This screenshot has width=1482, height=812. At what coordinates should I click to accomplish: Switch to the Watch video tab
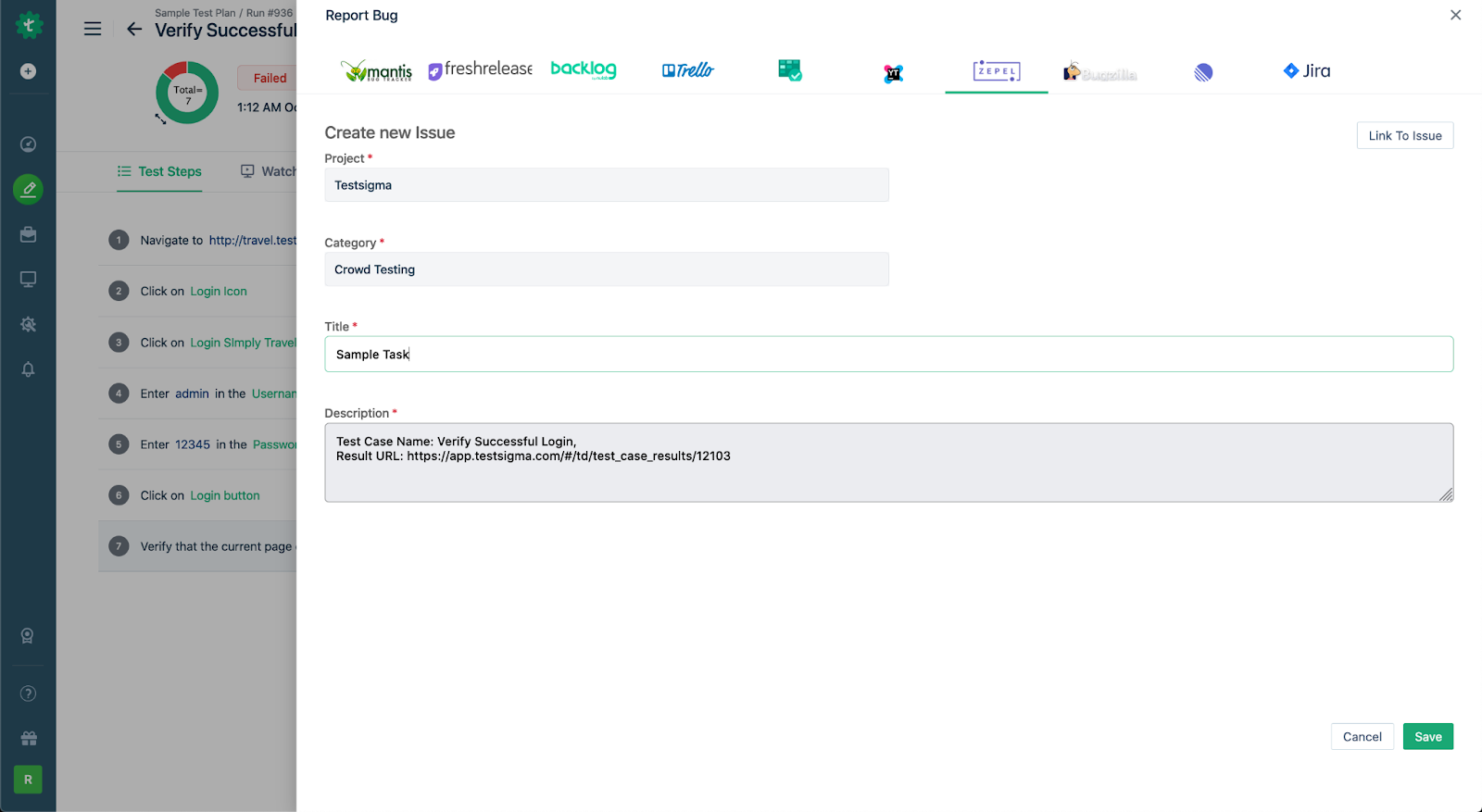pos(269,171)
